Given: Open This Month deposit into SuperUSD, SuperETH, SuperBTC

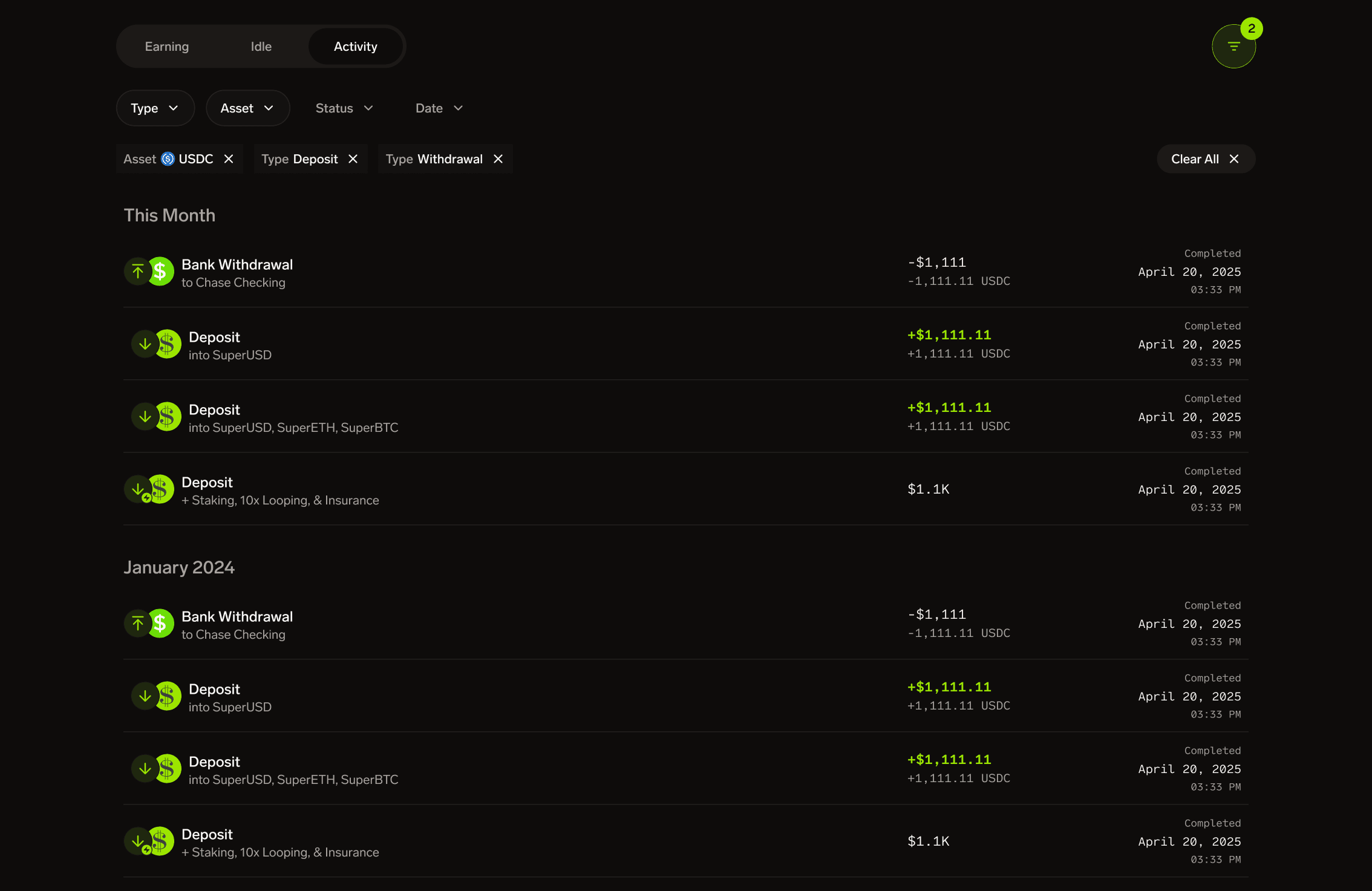Looking at the screenshot, I should pyautogui.click(x=293, y=418).
